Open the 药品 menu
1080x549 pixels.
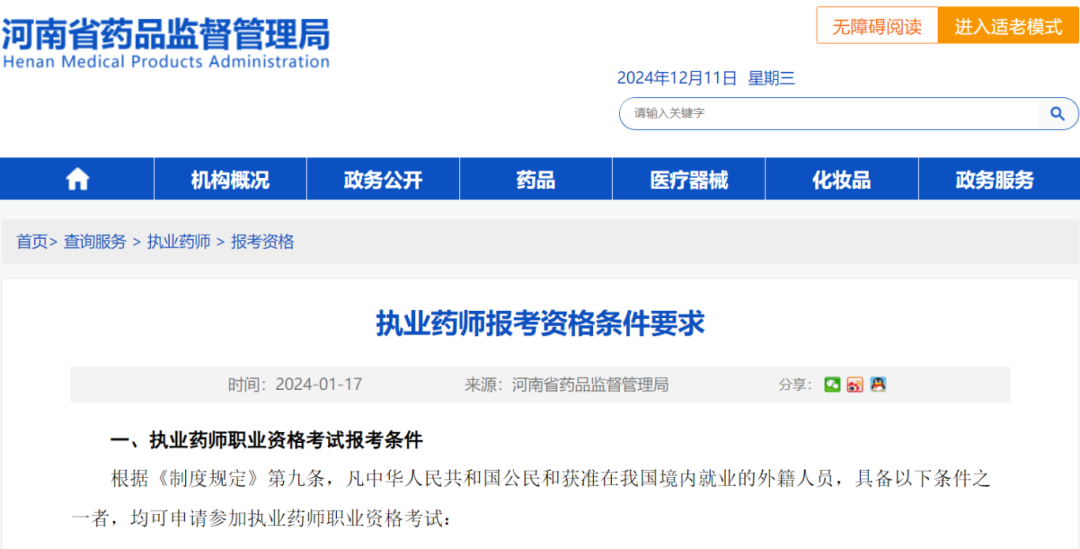(536, 180)
